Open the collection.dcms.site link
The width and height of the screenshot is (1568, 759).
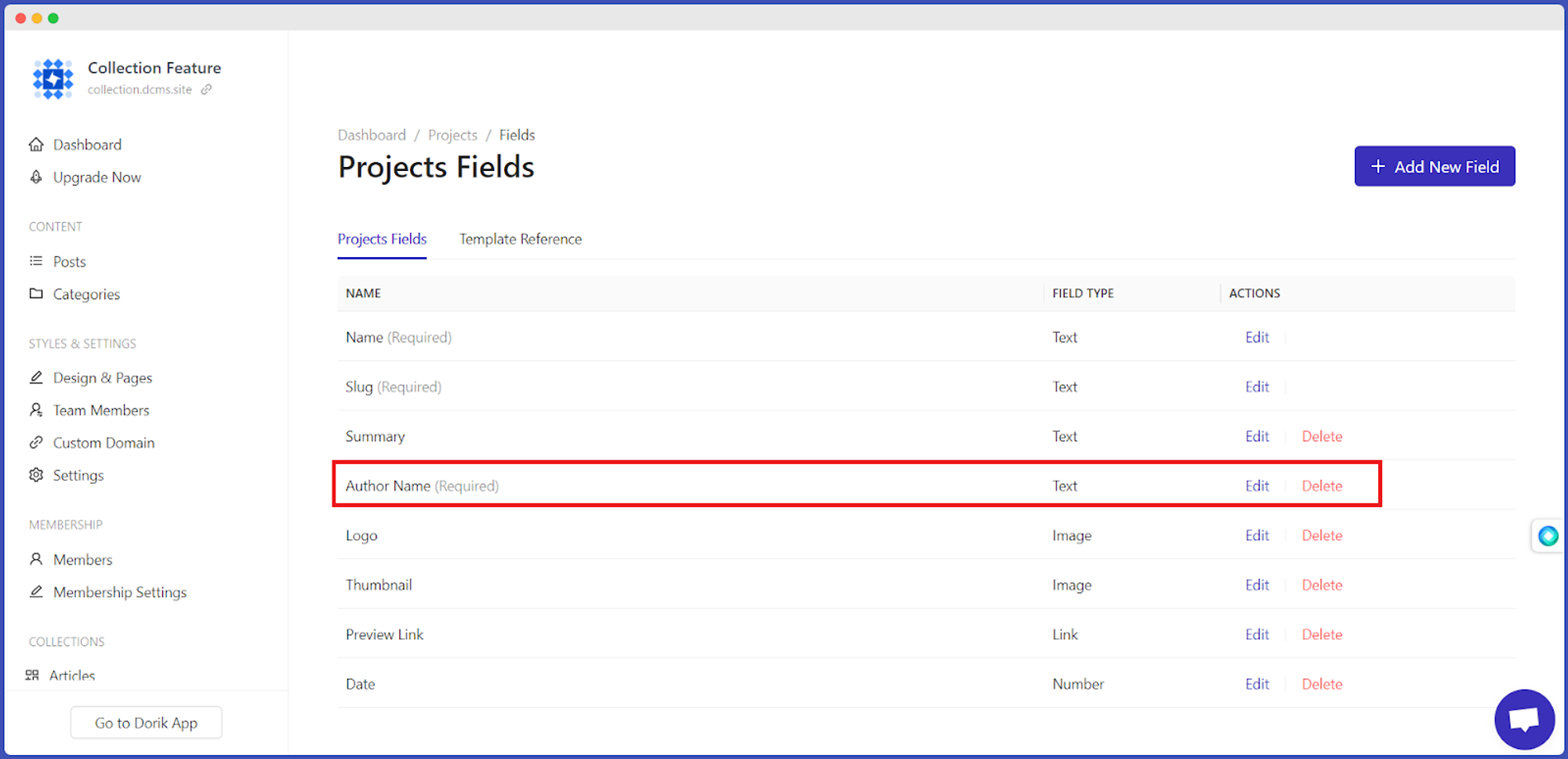140,89
